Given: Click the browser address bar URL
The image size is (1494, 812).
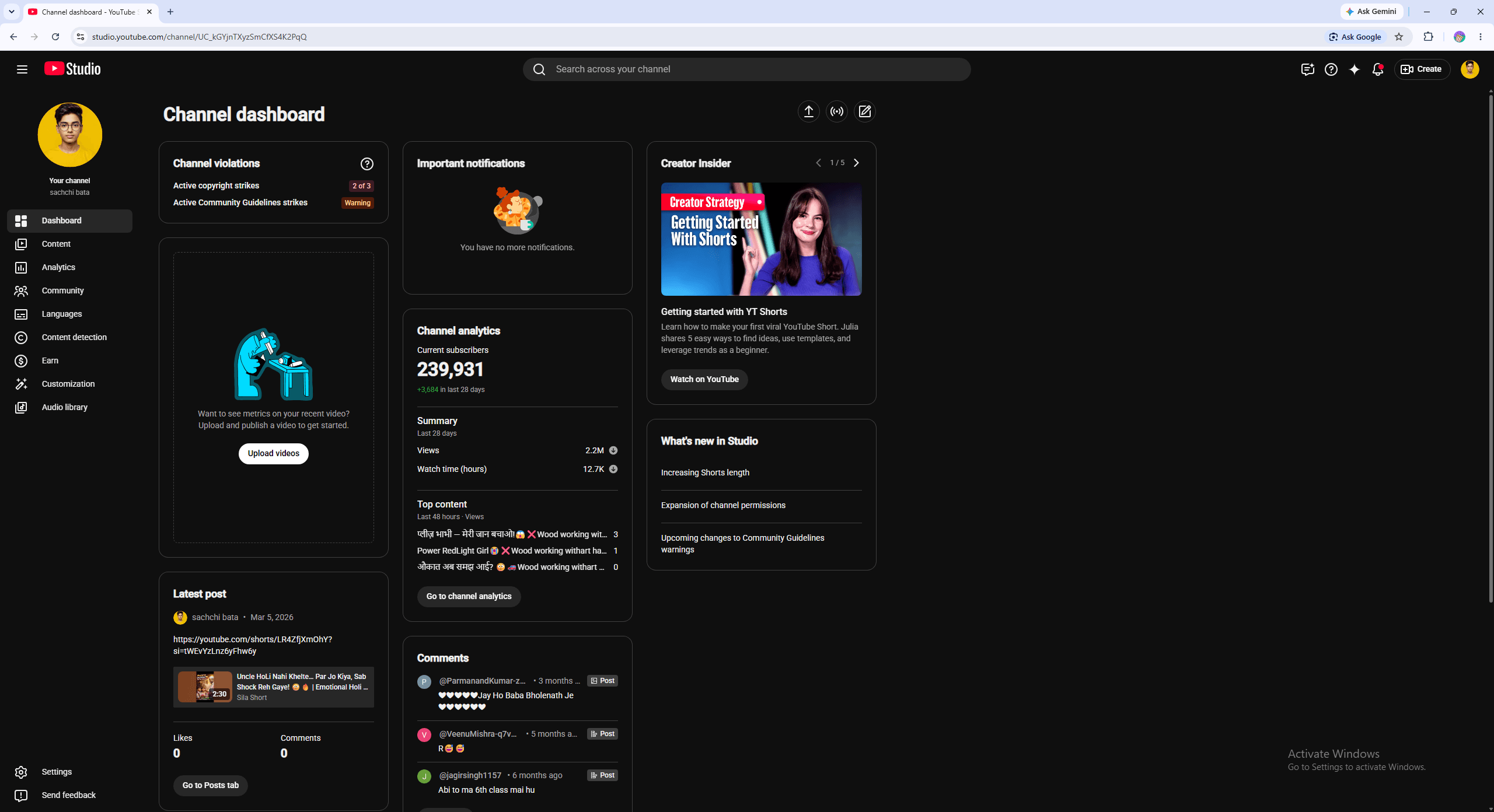Looking at the screenshot, I should pyautogui.click(x=200, y=37).
